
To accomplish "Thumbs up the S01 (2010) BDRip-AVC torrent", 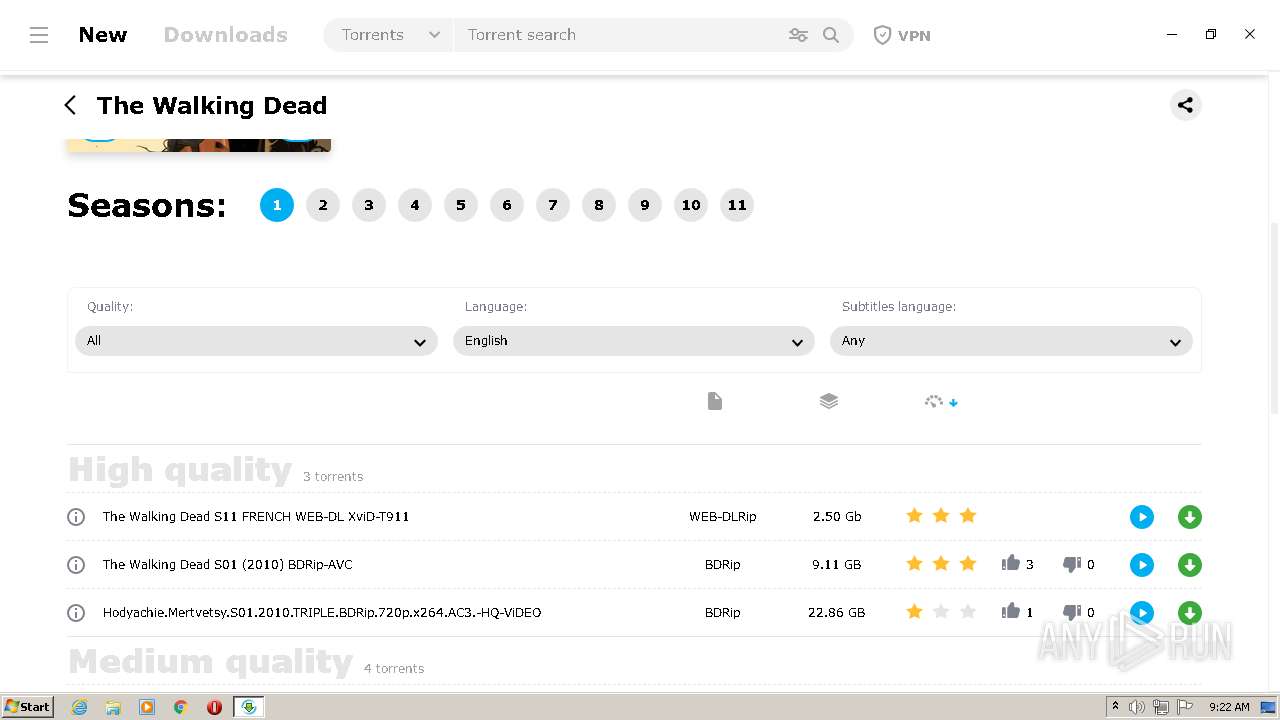I will (1010, 563).
